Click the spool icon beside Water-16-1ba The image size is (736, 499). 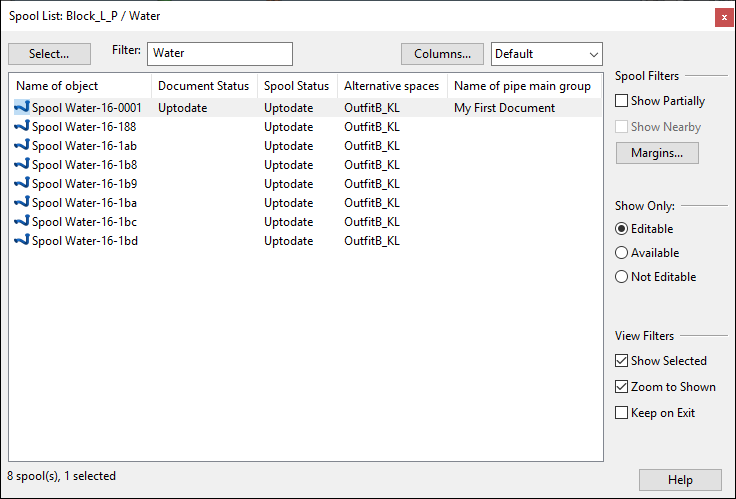point(22,203)
